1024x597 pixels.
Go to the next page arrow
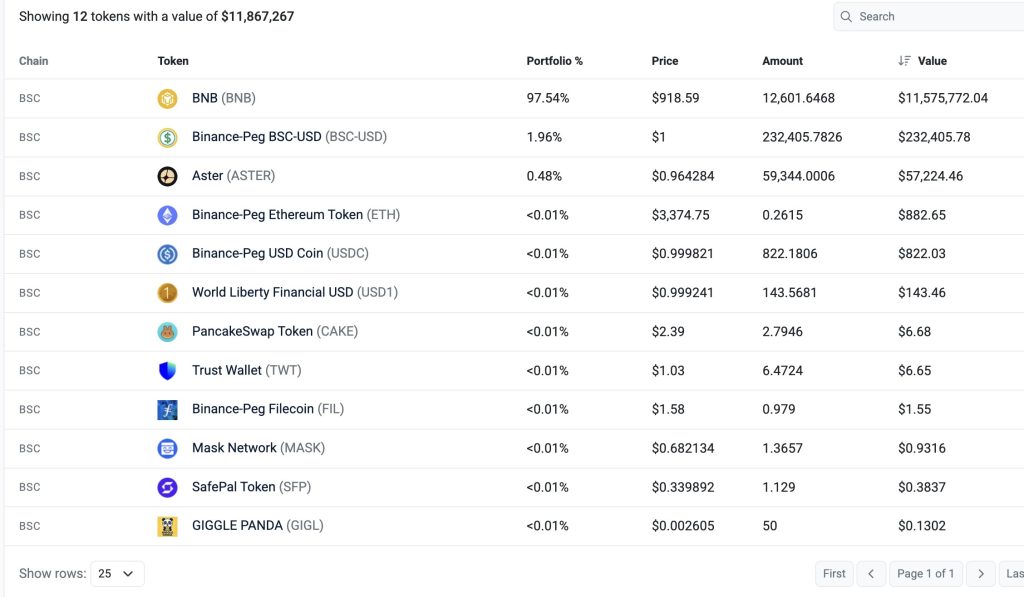(981, 574)
